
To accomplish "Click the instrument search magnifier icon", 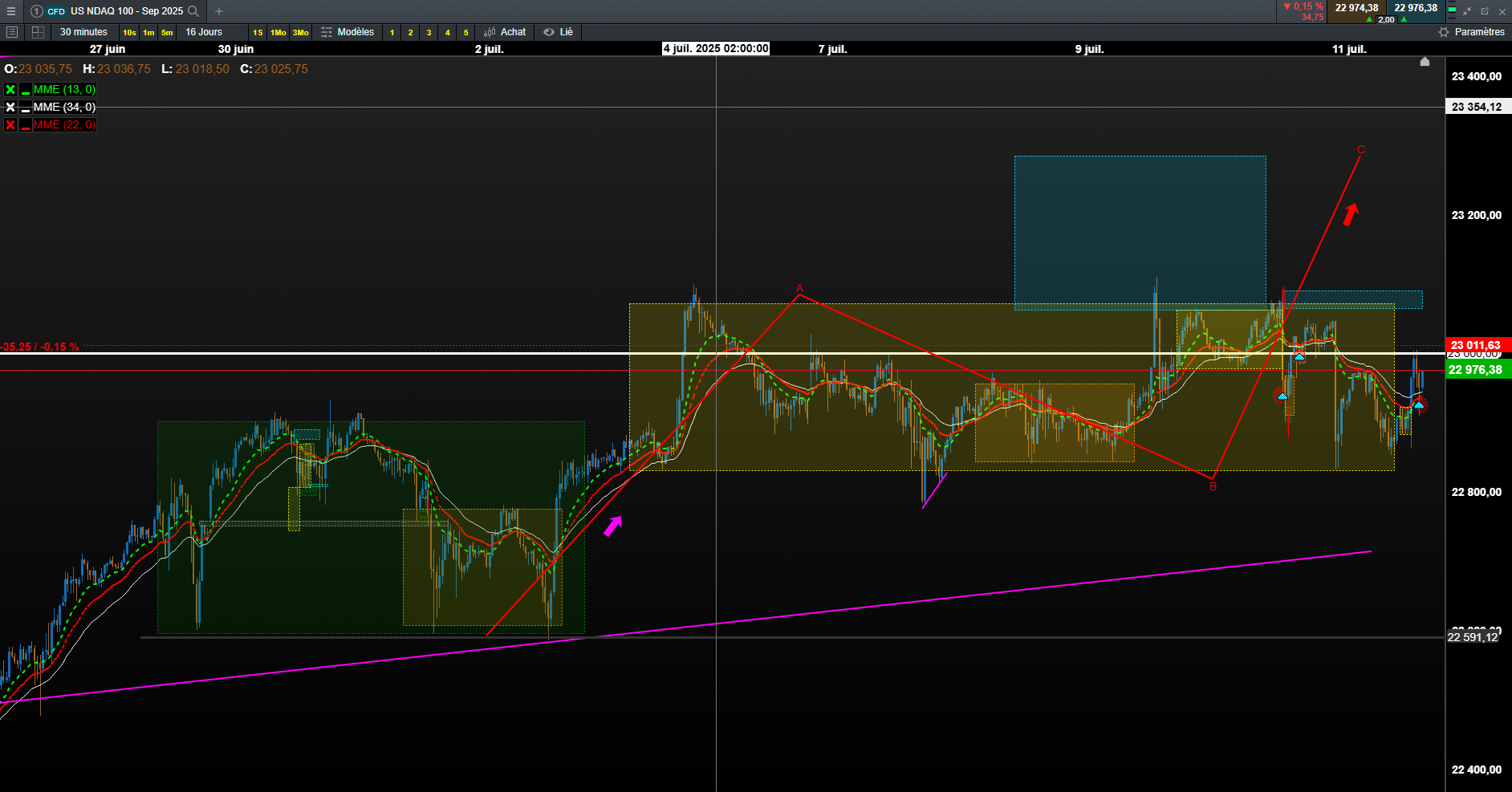I will (x=193, y=11).
